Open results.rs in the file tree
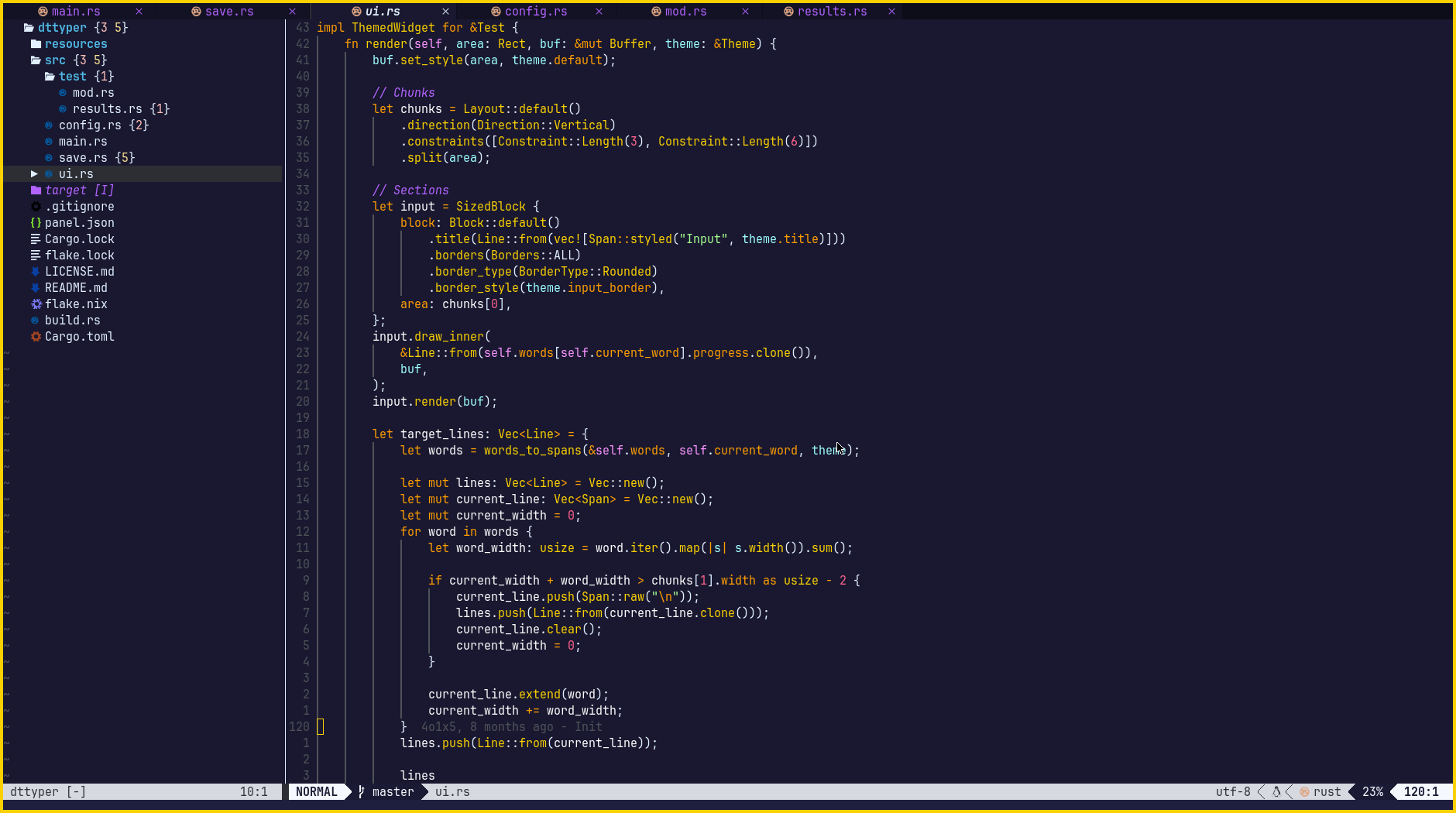This screenshot has height=813, width=1456. 107,109
